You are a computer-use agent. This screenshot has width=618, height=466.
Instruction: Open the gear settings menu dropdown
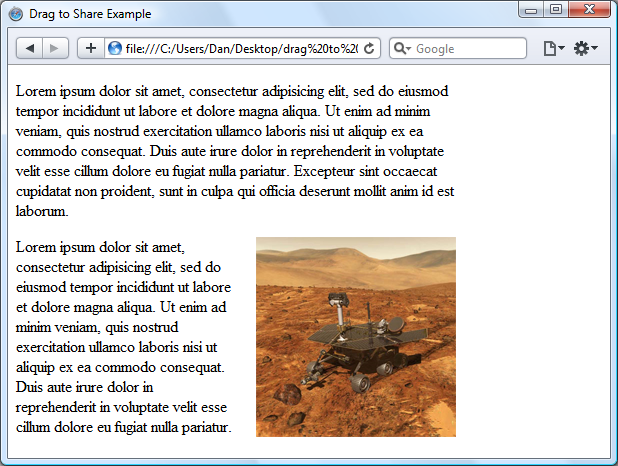(586, 48)
